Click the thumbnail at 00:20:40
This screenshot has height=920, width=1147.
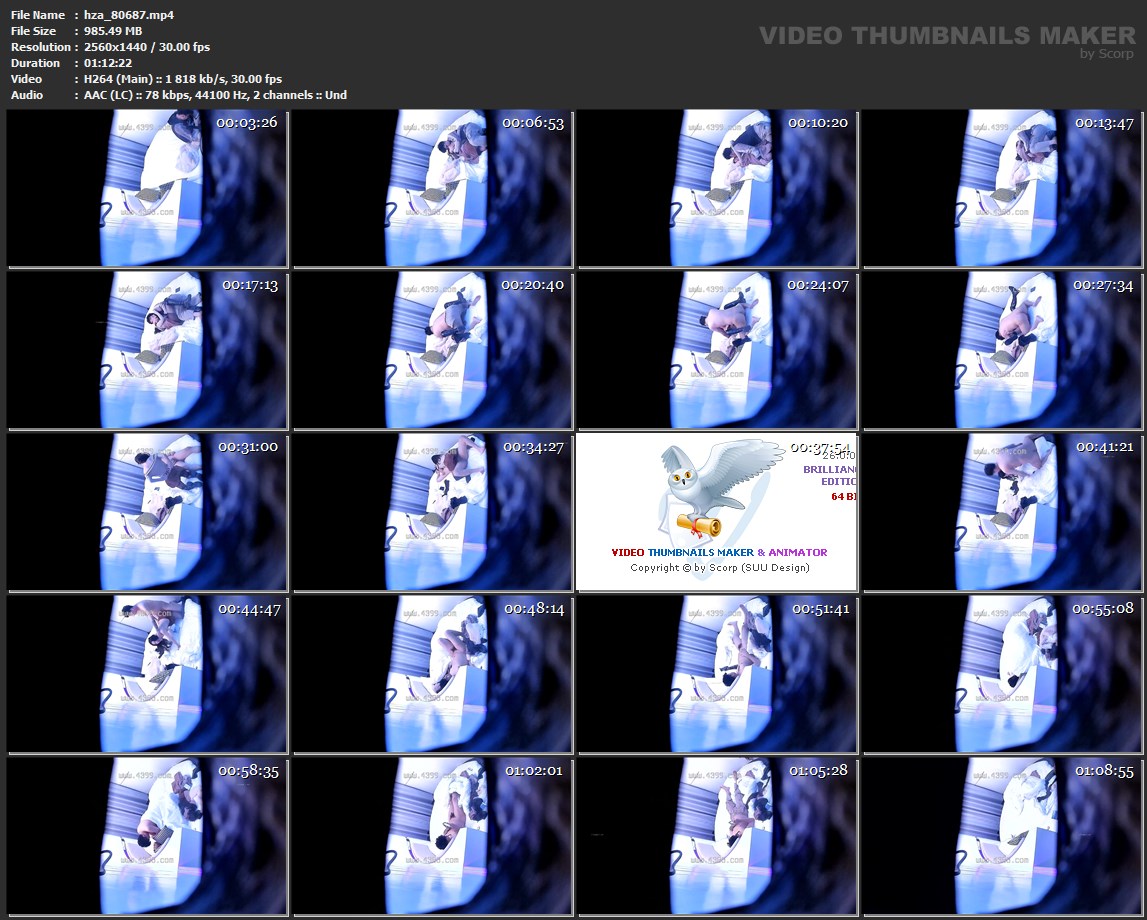click(433, 350)
